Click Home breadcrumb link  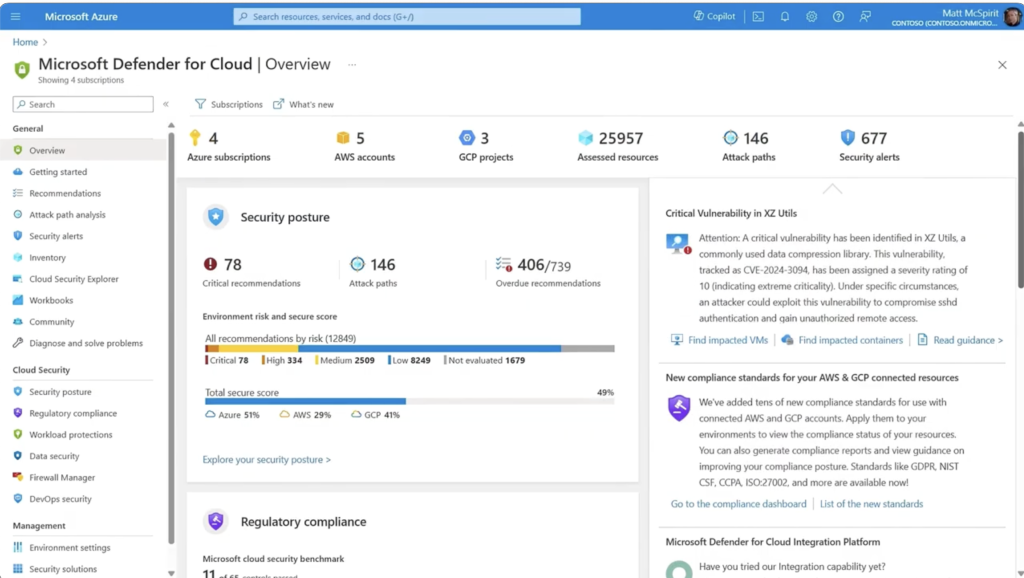point(25,42)
